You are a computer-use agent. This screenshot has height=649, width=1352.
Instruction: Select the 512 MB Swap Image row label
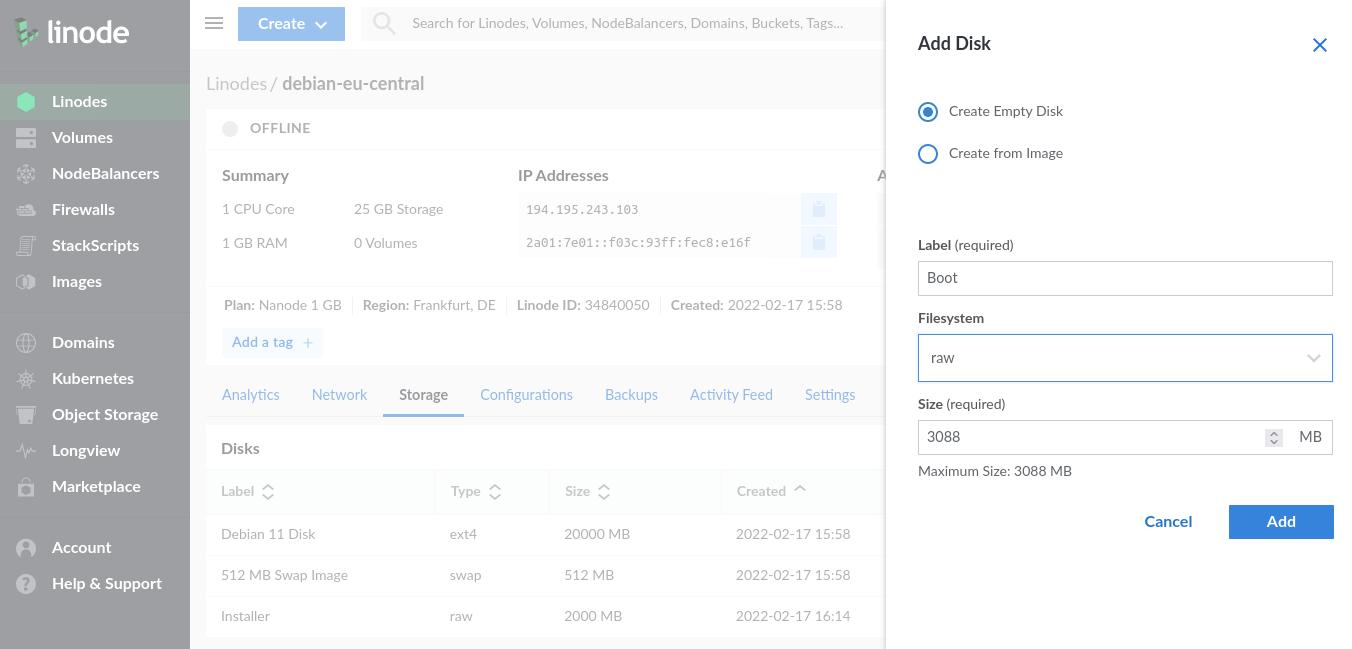pyautogui.click(x=284, y=576)
